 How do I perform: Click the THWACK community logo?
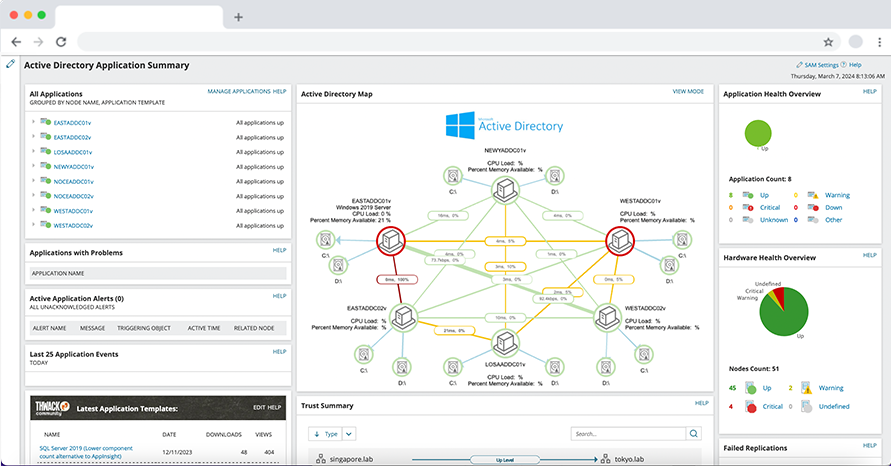click(x=52, y=408)
